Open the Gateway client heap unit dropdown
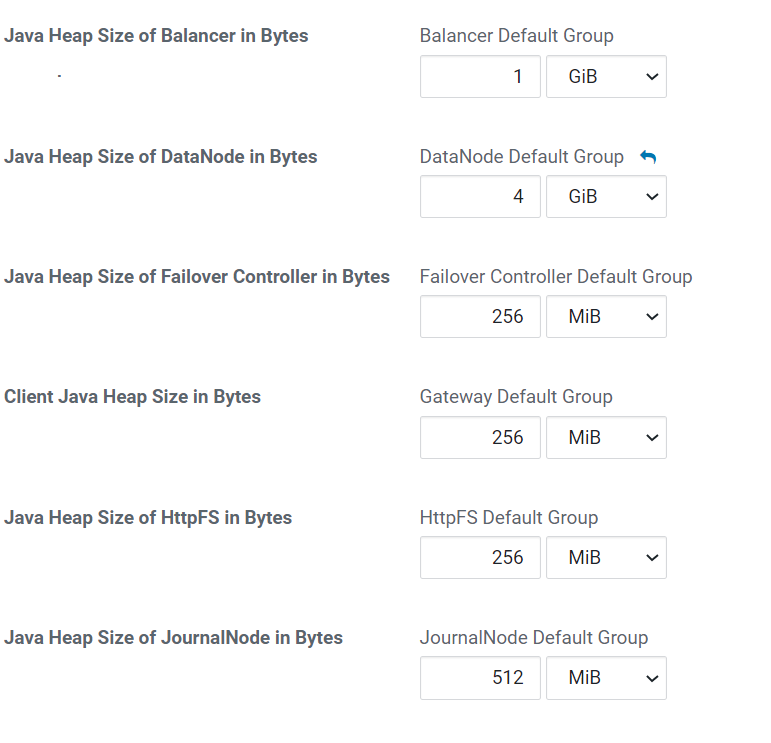 [x=606, y=438]
